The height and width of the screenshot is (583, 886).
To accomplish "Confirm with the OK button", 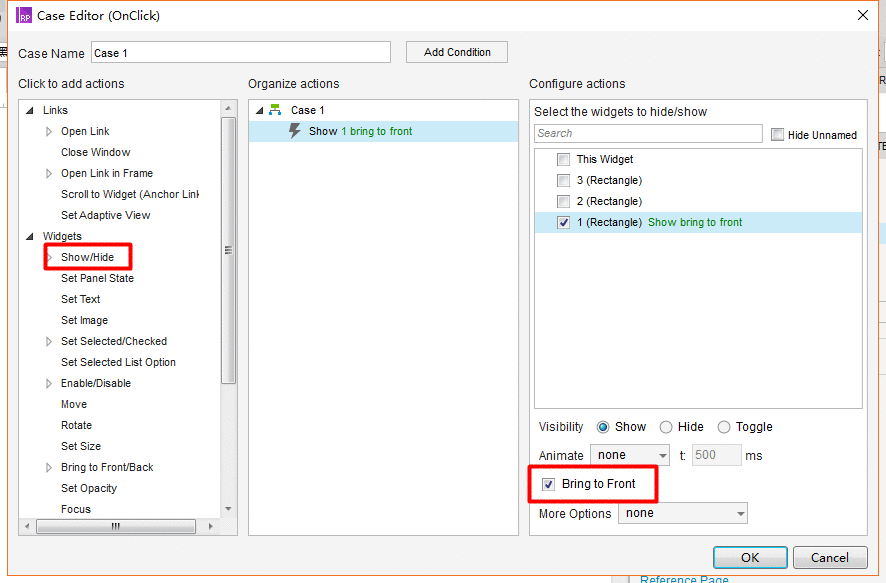I will pyautogui.click(x=750, y=558).
